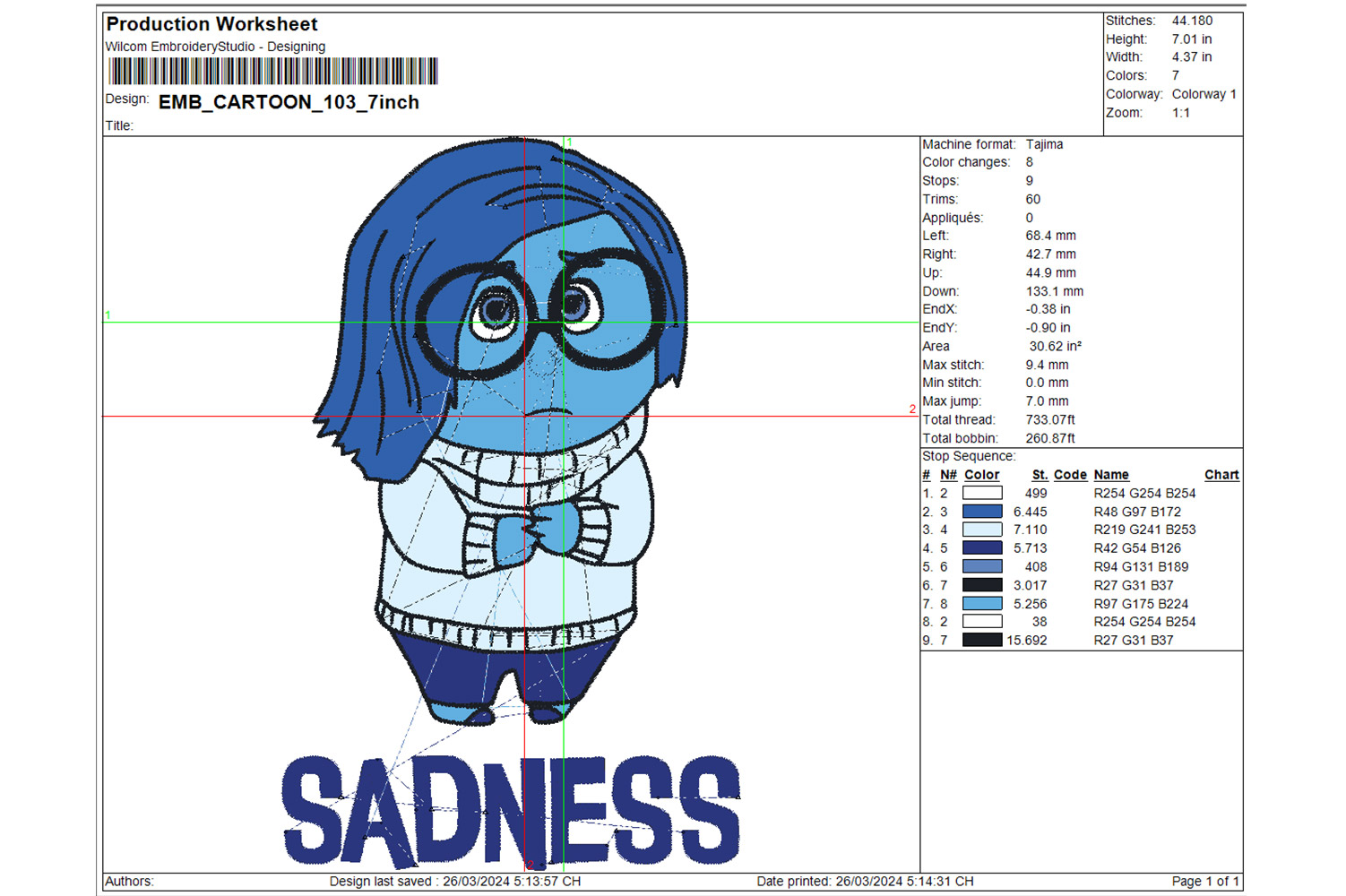Click EndY value '-0.90 in'
This screenshot has height=896, width=1346.
click(1048, 328)
